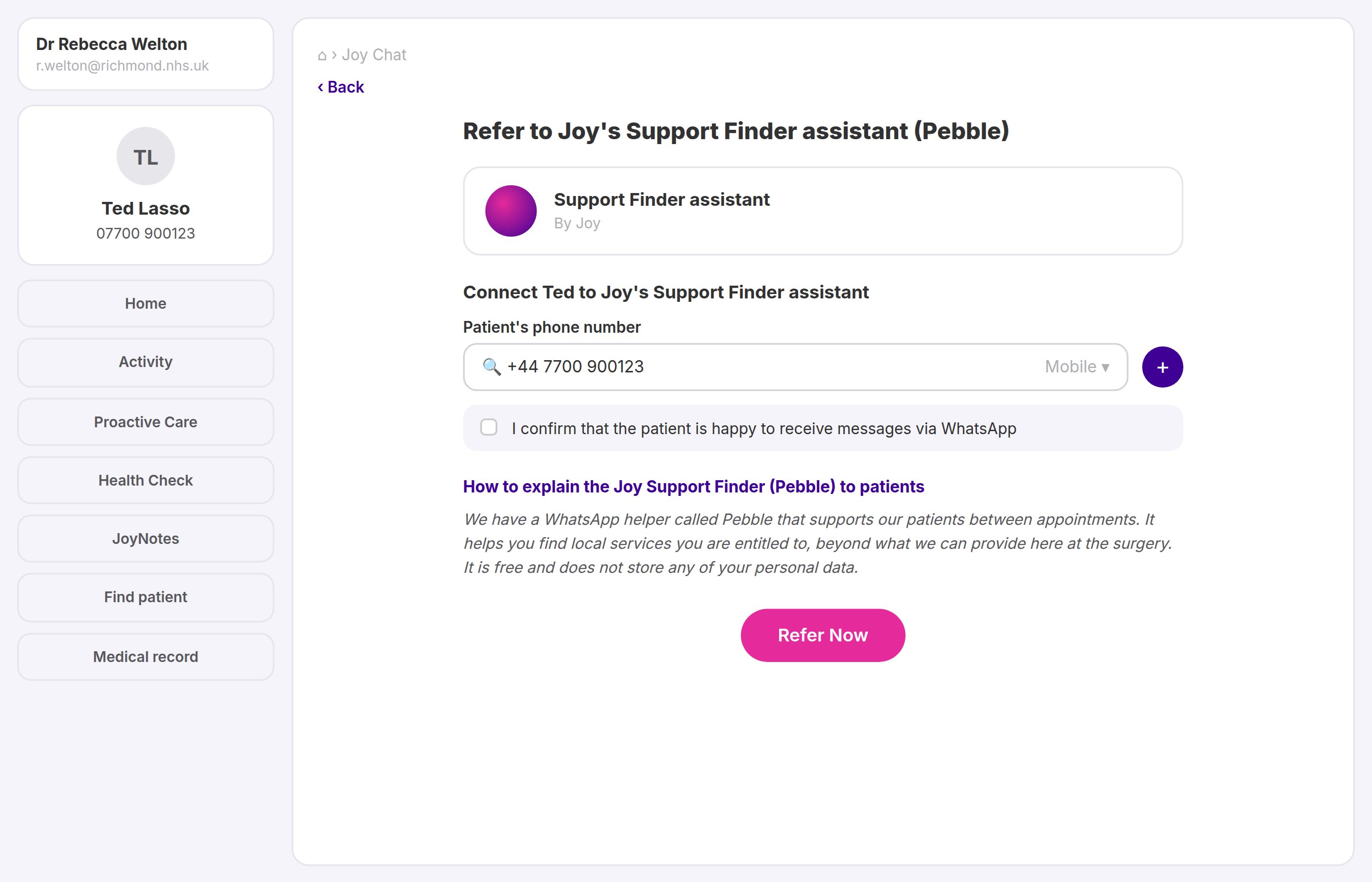The width and height of the screenshot is (1372, 882).
Task: Click the Support Finder assistant card title
Action: (x=661, y=200)
